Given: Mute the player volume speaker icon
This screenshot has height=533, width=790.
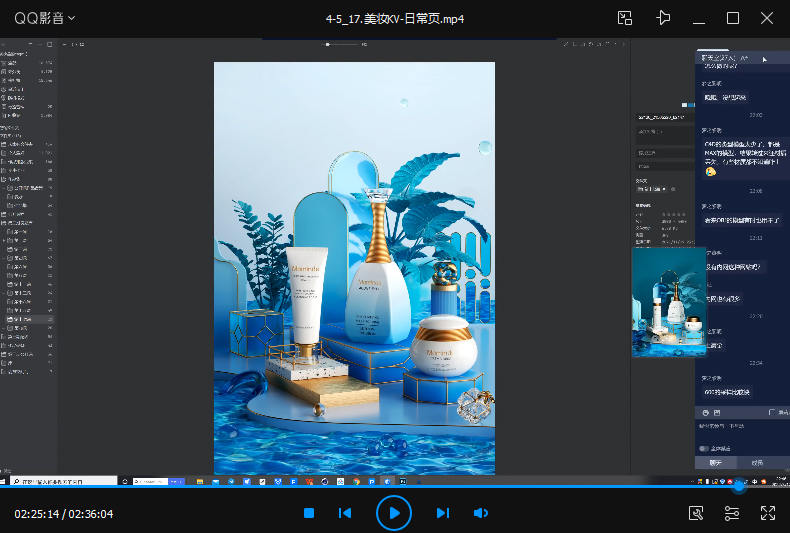Looking at the screenshot, I should 481,513.
